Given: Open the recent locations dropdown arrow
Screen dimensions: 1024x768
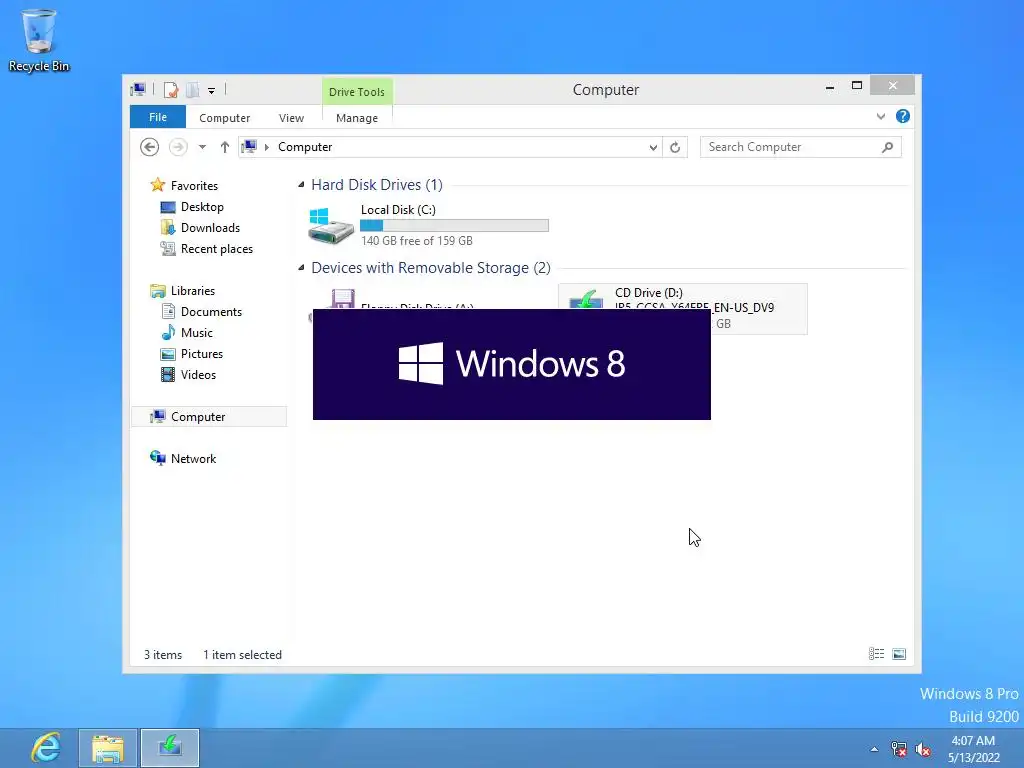Looking at the screenshot, I should [202, 147].
